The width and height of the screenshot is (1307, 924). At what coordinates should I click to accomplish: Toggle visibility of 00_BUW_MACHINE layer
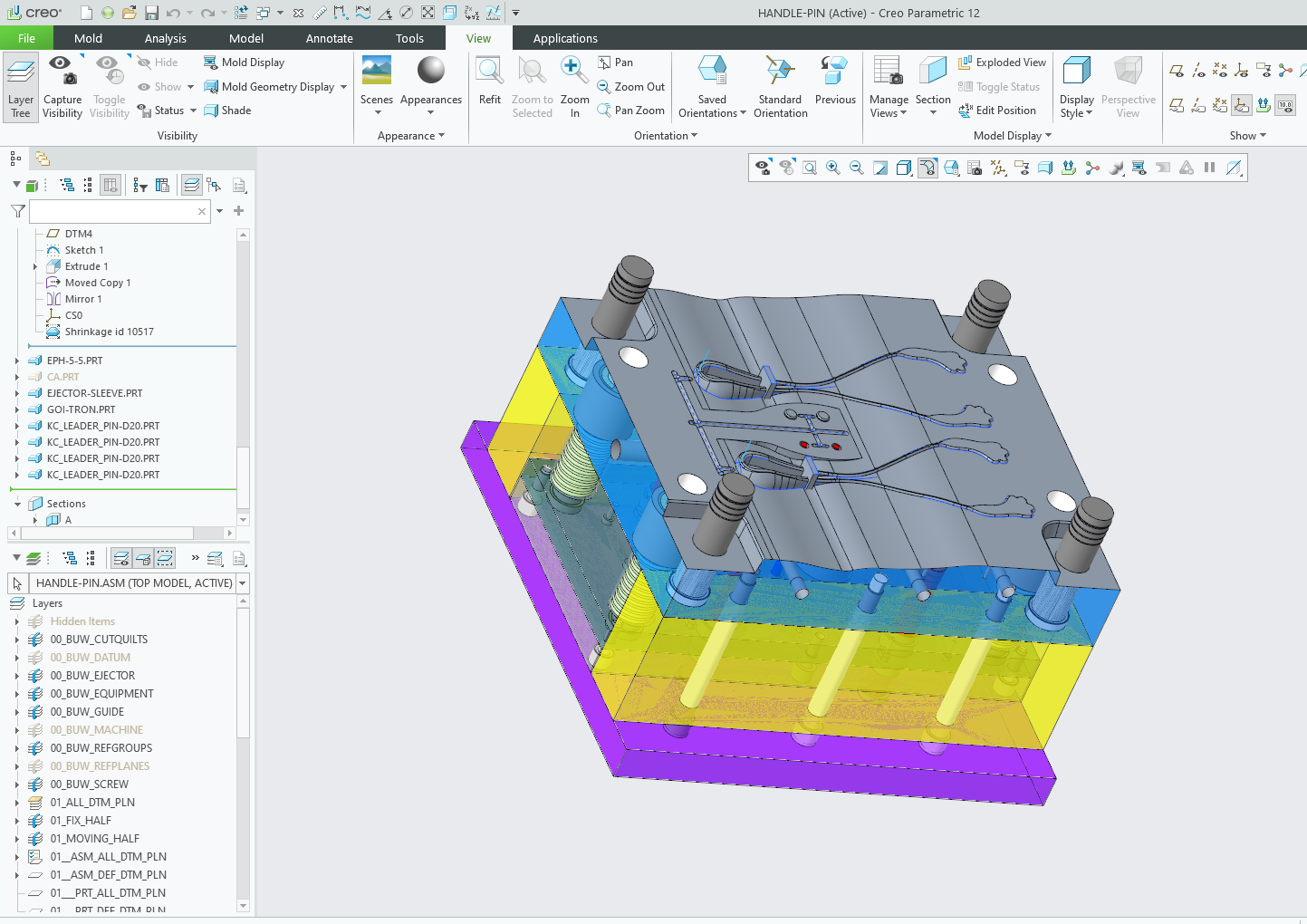(35, 730)
